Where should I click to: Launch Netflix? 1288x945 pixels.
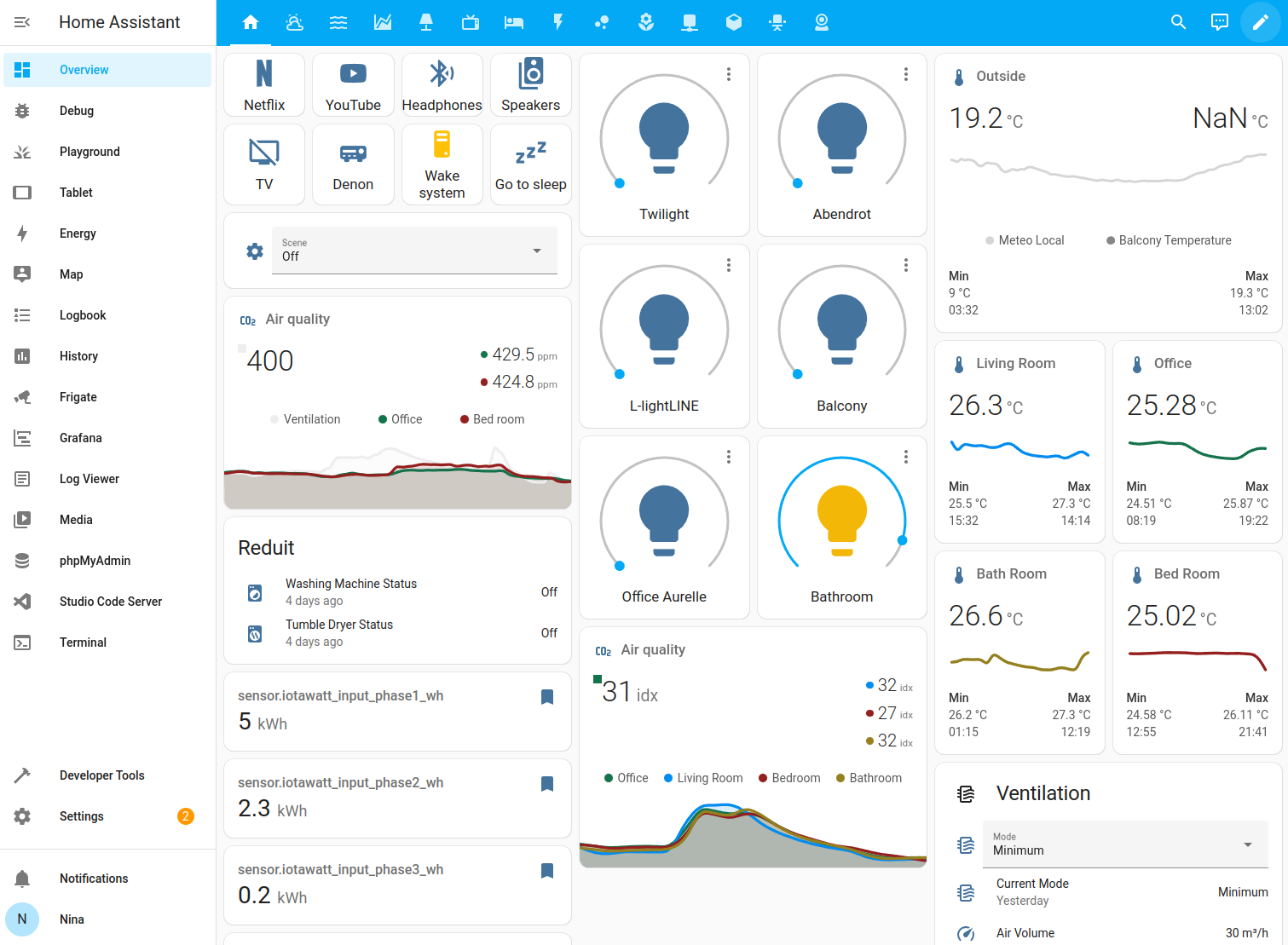pos(263,84)
